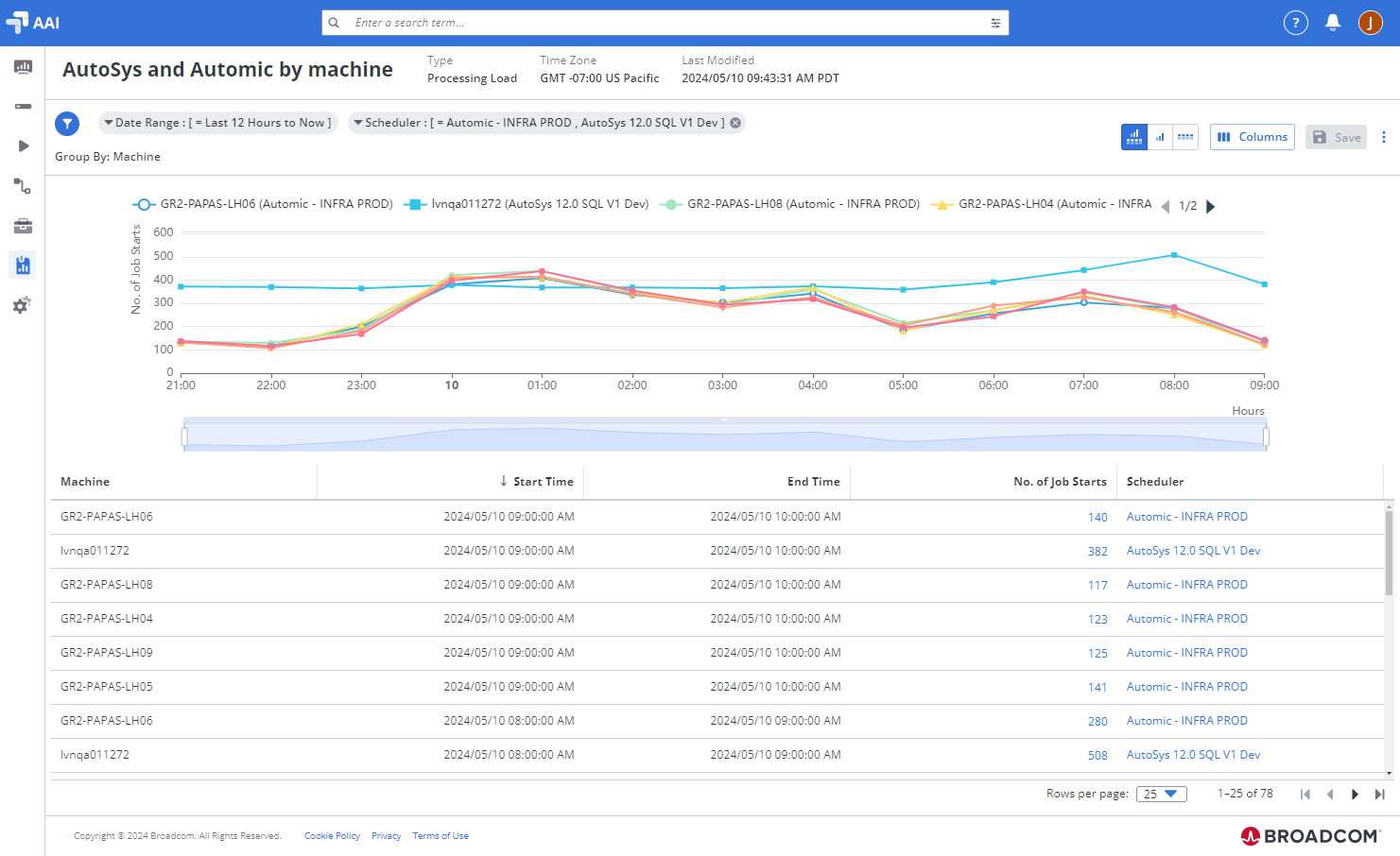
Task: Focus the search term input field
Action: (x=666, y=23)
